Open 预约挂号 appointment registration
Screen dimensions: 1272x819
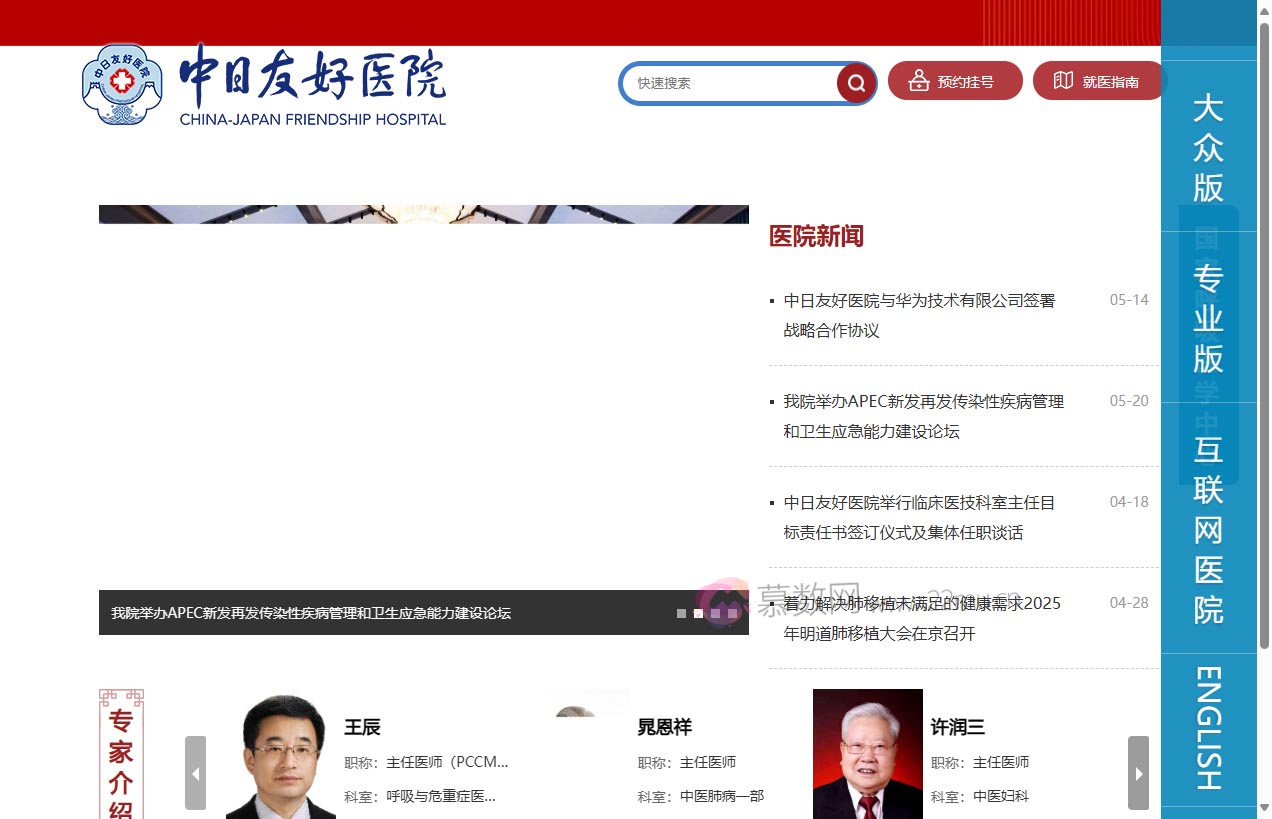955,81
